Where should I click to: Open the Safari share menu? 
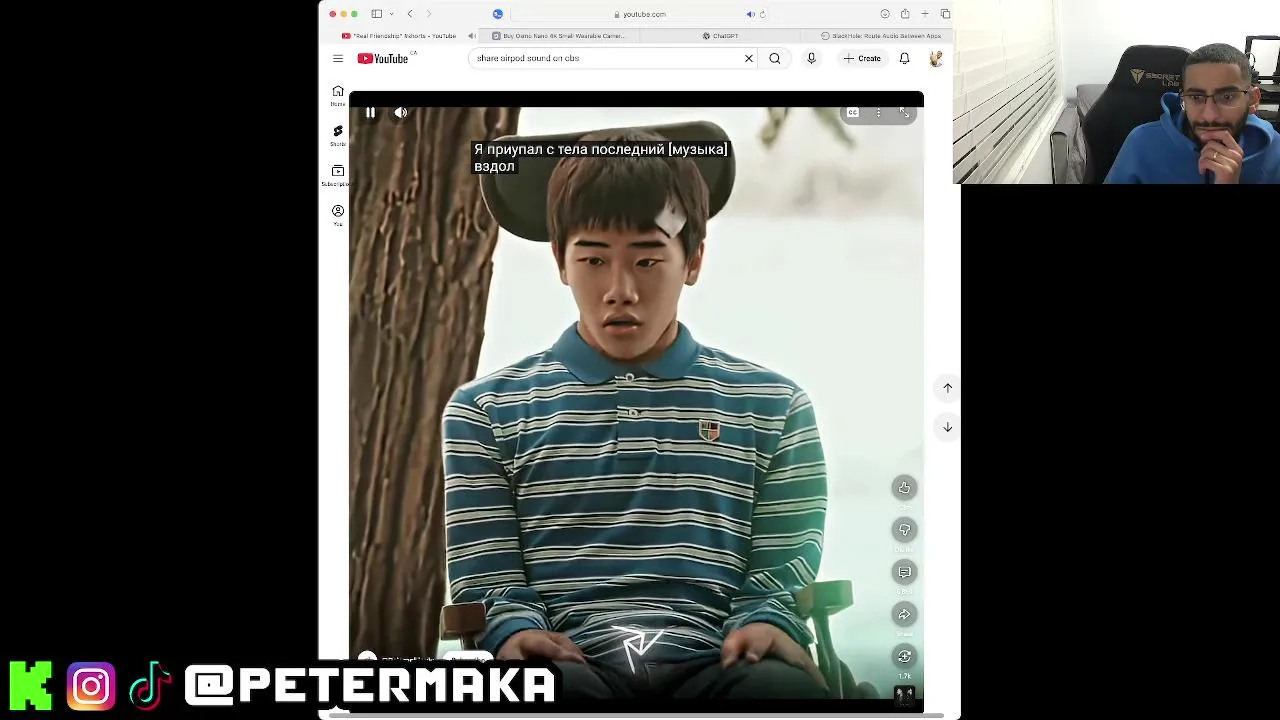pyautogui.click(x=905, y=14)
